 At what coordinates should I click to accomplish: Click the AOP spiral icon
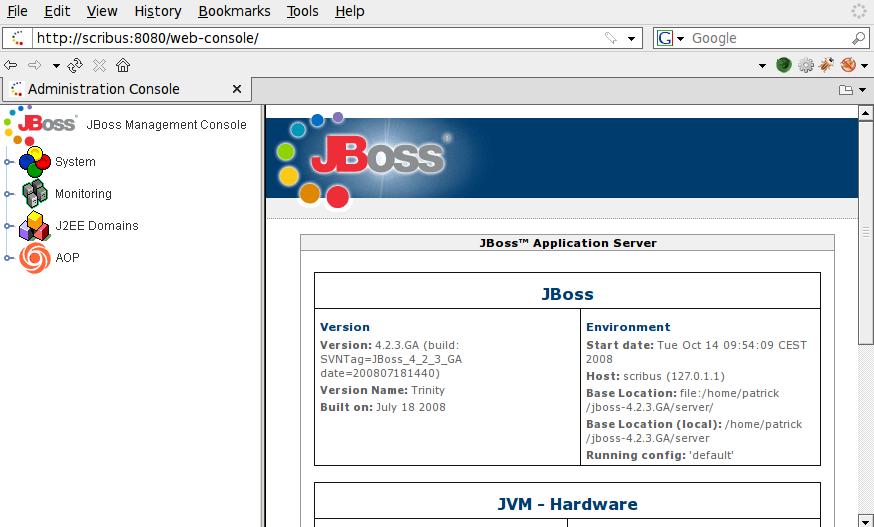tap(35, 258)
